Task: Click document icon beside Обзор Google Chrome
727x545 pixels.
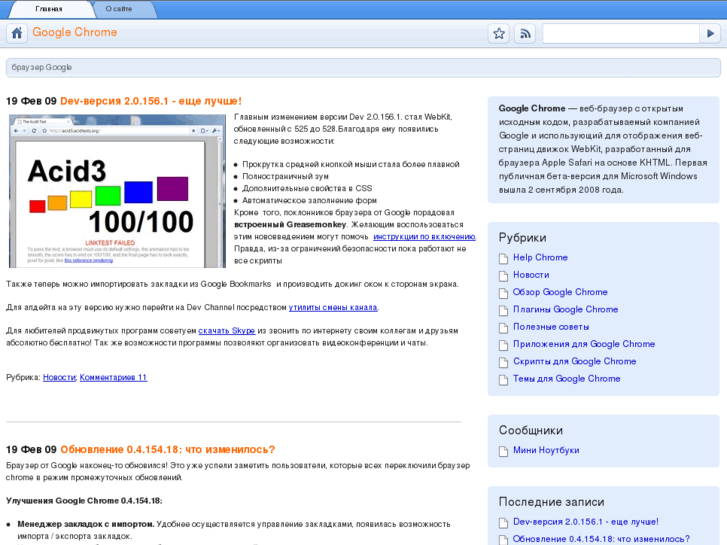Action: pyautogui.click(x=504, y=293)
